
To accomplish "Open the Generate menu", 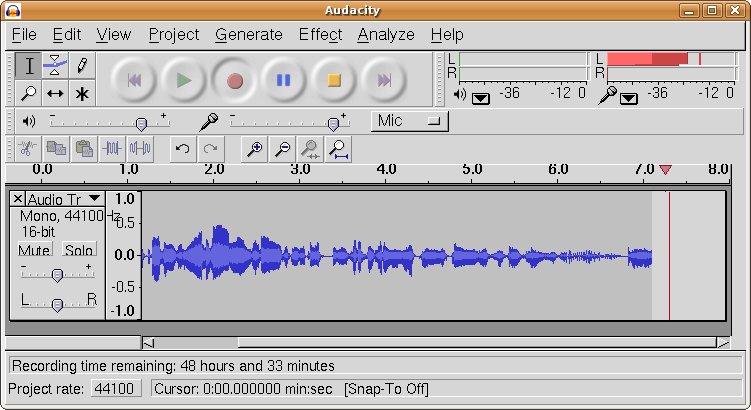I will [x=249, y=34].
